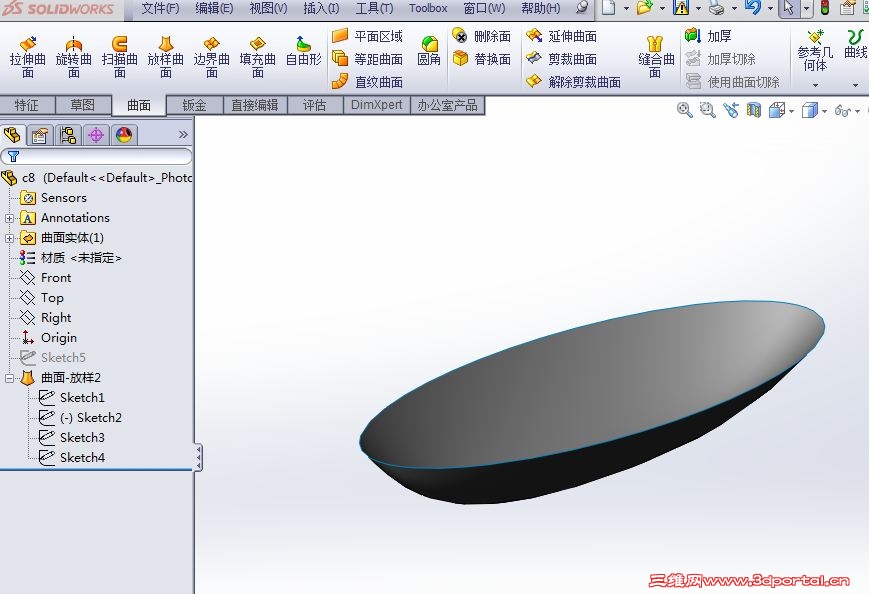The width and height of the screenshot is (869, 594).
Task: Open the Reference Geometry (参考几何体) dropdown arrow
Action: pos(815,85)
